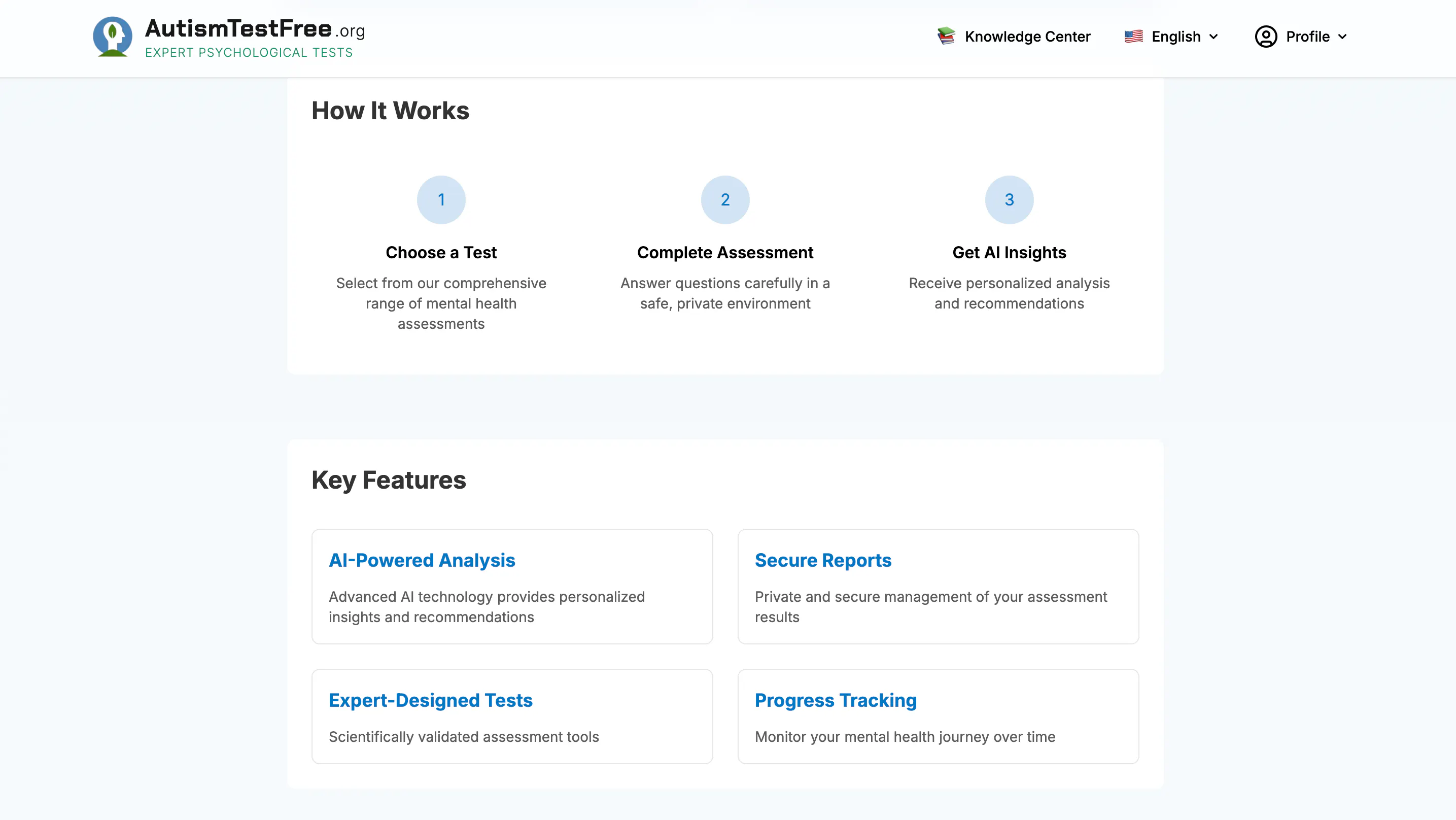The image size is (1456, 820).
Task: Open the Knowledge Center menu item
Action: [x=1014, y=37]
